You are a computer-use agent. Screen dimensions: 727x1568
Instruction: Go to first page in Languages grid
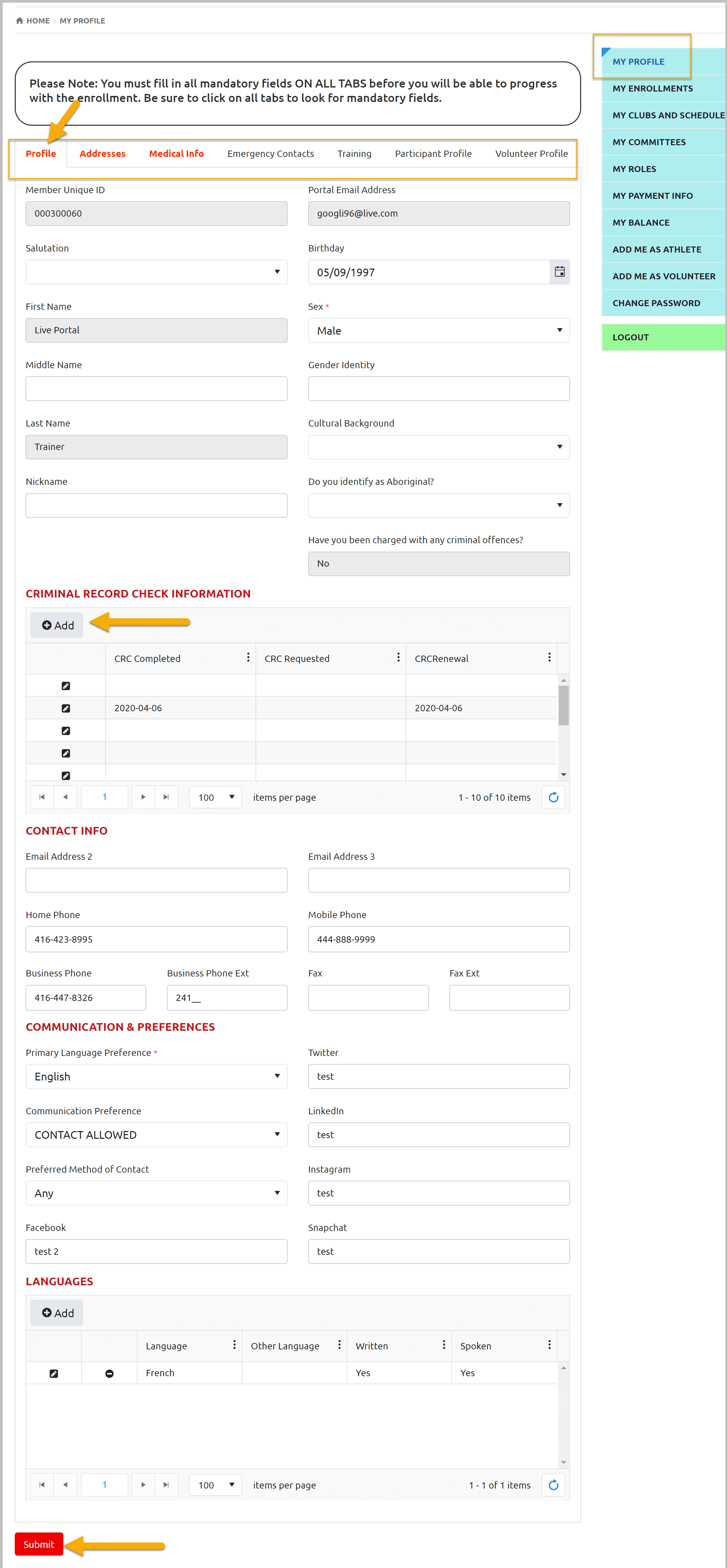click(x=42, y=1485)
